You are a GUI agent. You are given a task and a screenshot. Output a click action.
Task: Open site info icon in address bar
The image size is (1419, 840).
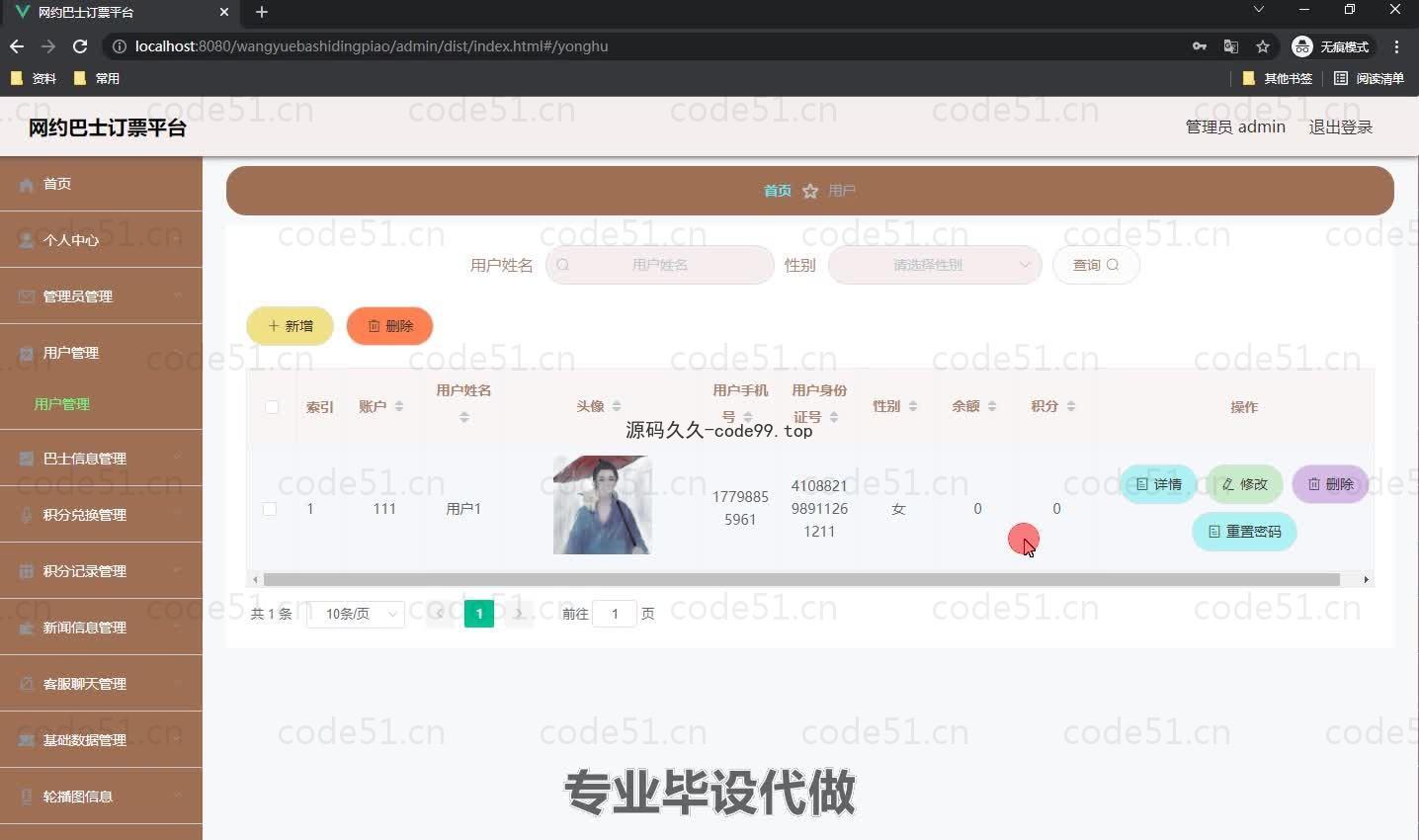[x=119, y=46]
